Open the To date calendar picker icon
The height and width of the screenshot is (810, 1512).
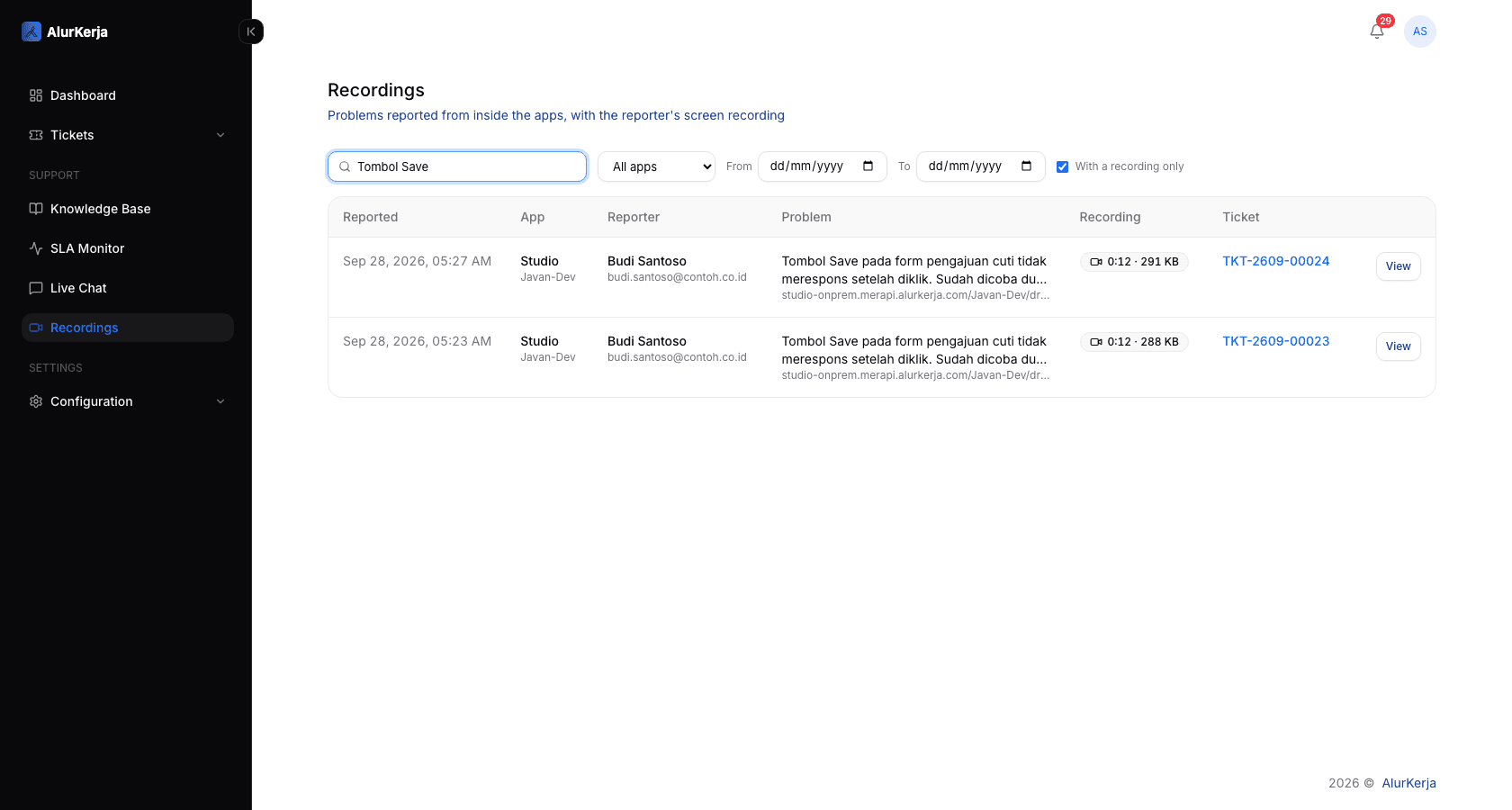pyautogui.click(x=1027, y=166)
